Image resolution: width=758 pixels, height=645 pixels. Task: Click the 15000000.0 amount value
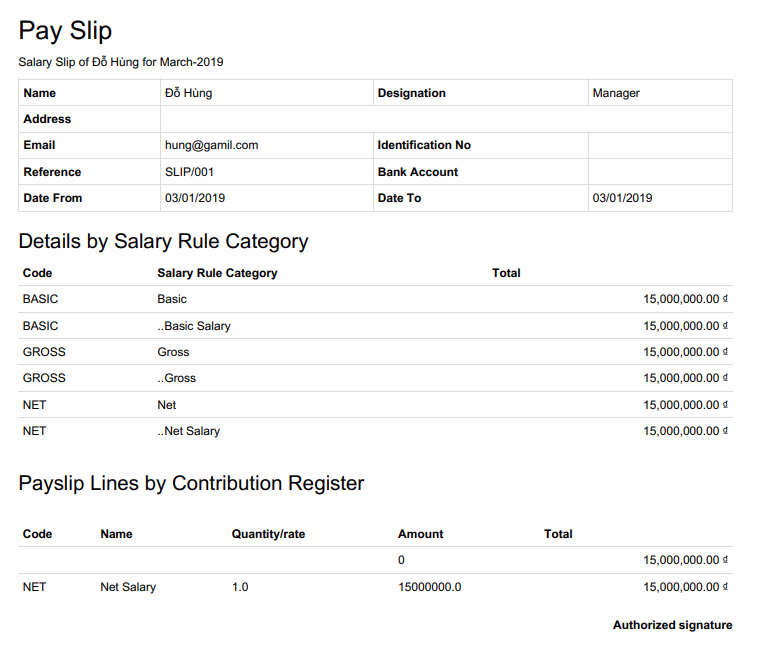click(429, 587)
